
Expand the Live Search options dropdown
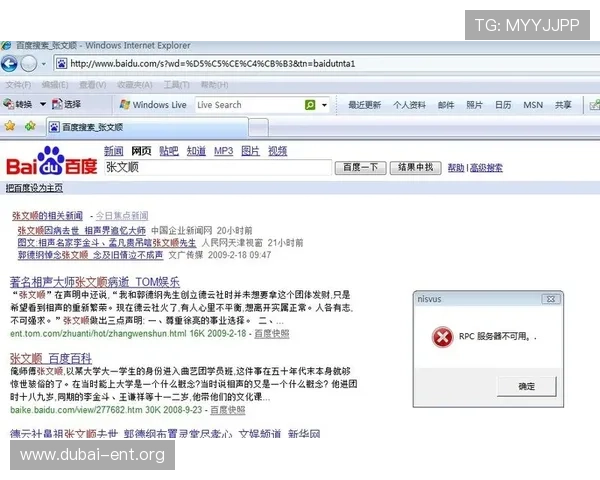coord(324,104)
